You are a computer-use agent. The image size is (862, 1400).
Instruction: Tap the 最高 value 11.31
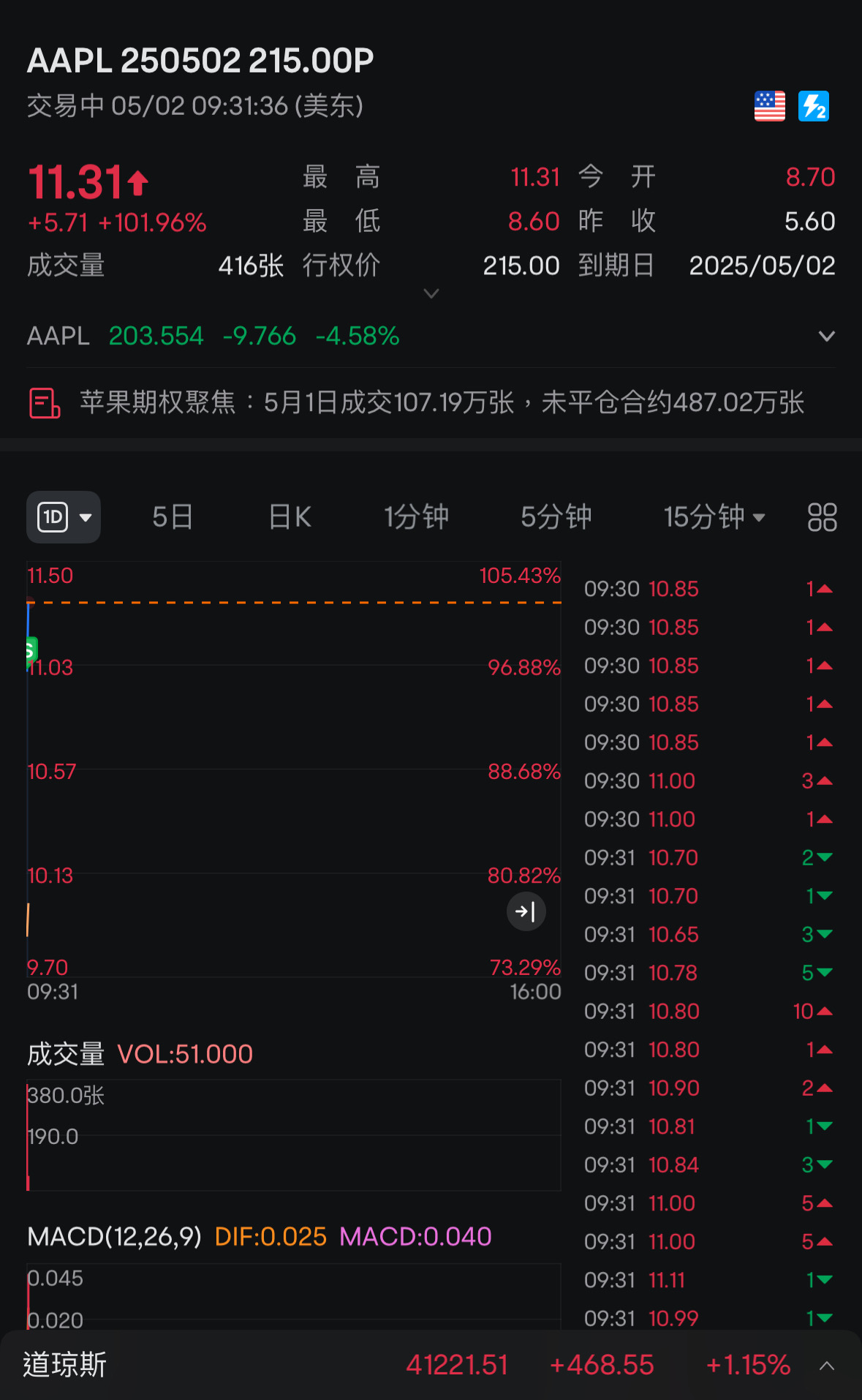[x=535, y=177]
